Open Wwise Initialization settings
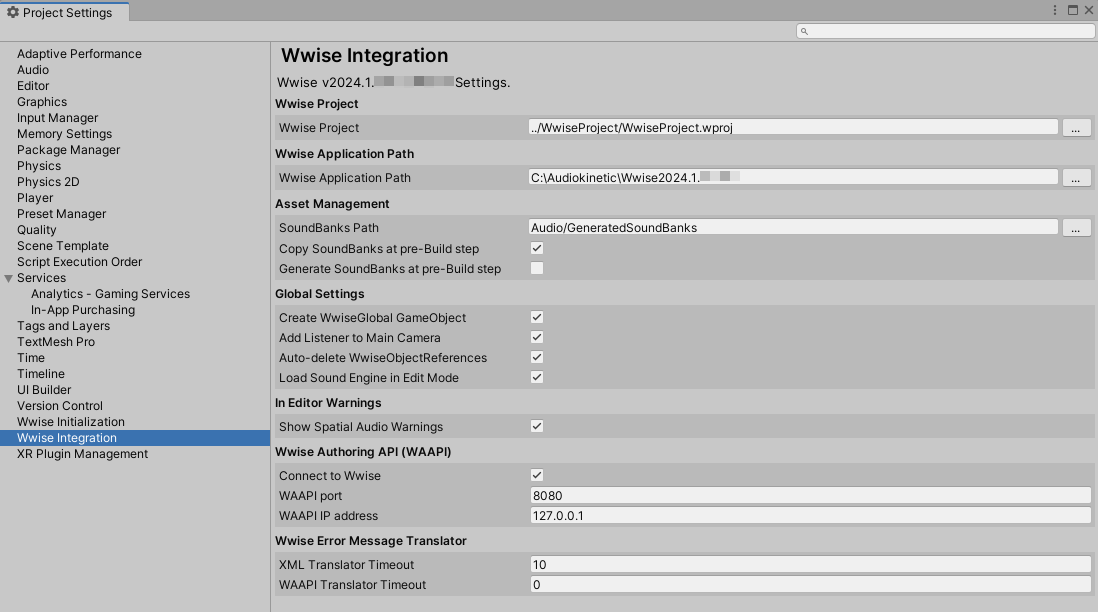 coord(71,422)
